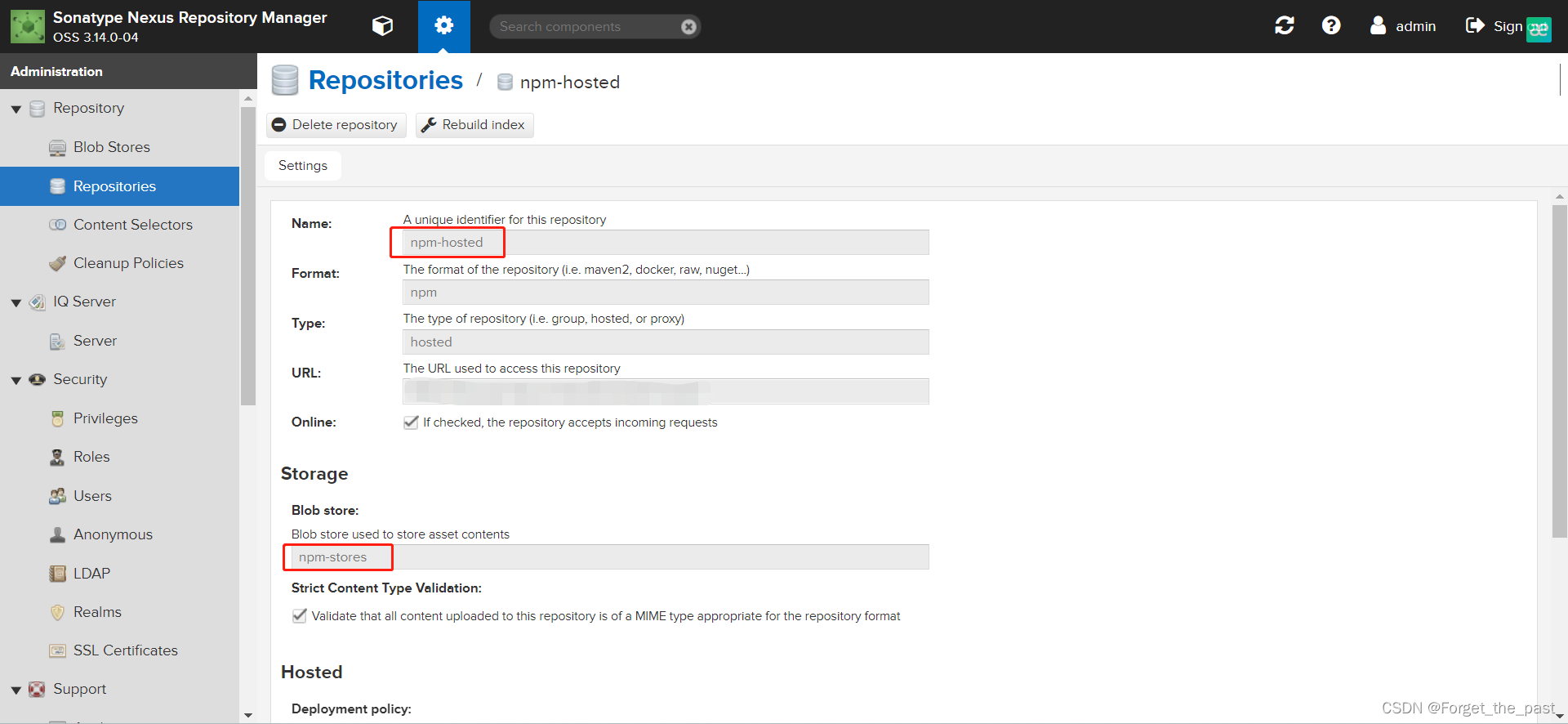Click the npm-hosted breadcrumb label

[569, 83]
